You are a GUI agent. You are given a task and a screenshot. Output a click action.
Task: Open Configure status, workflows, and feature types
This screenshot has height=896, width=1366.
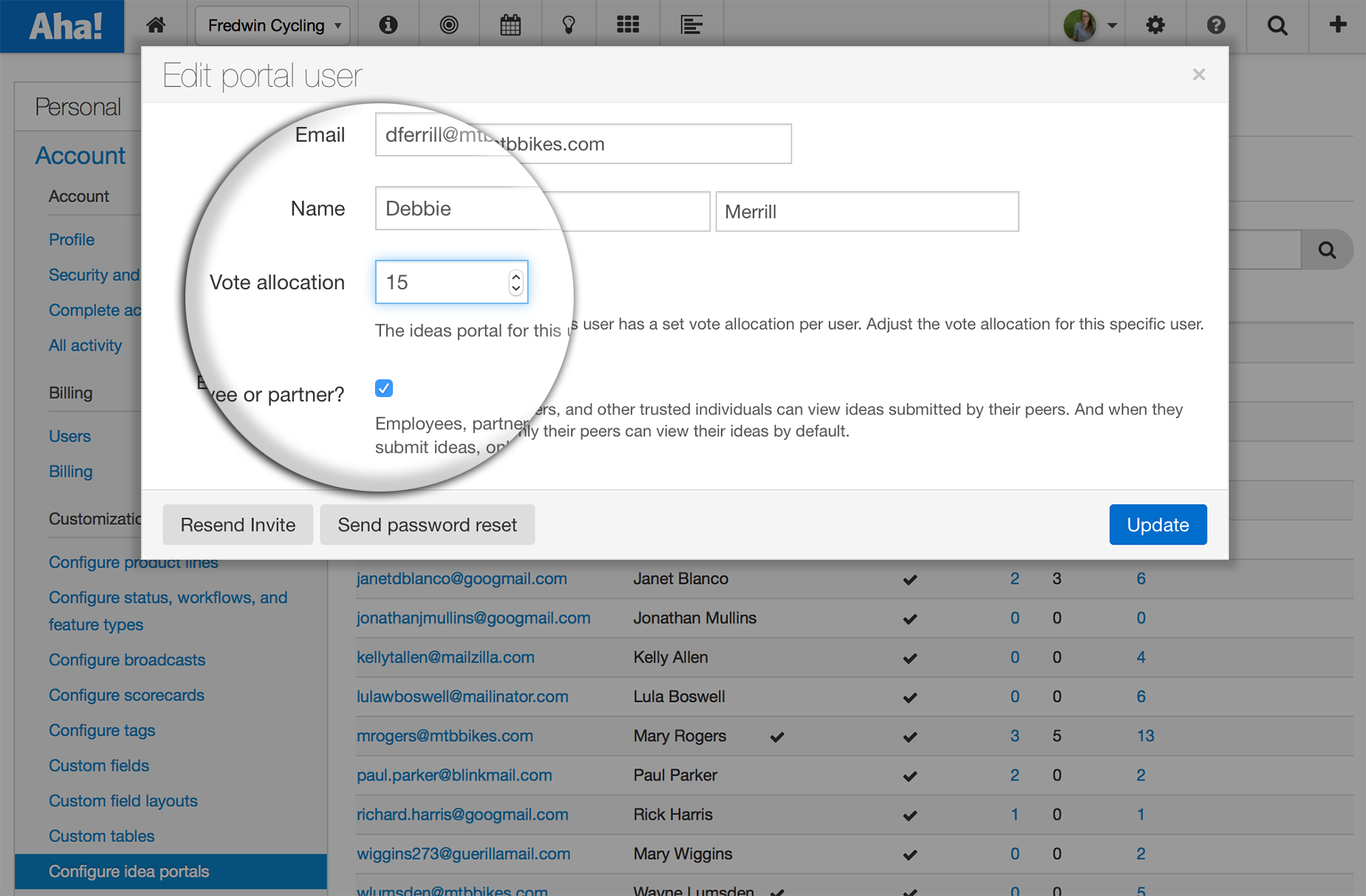point(168,611)
